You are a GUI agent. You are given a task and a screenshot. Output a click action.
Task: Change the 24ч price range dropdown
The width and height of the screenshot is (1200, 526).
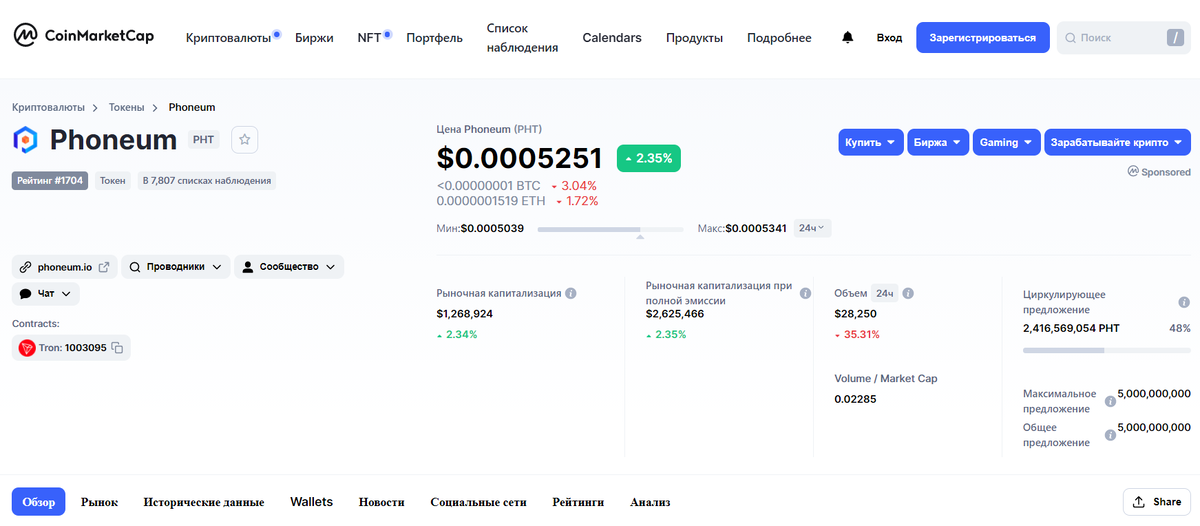coord(812,228)
